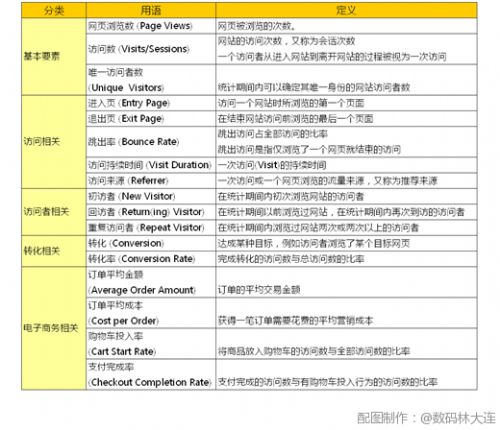Select the Page Views term cell

pyautogui.click(x=151, y=26)
